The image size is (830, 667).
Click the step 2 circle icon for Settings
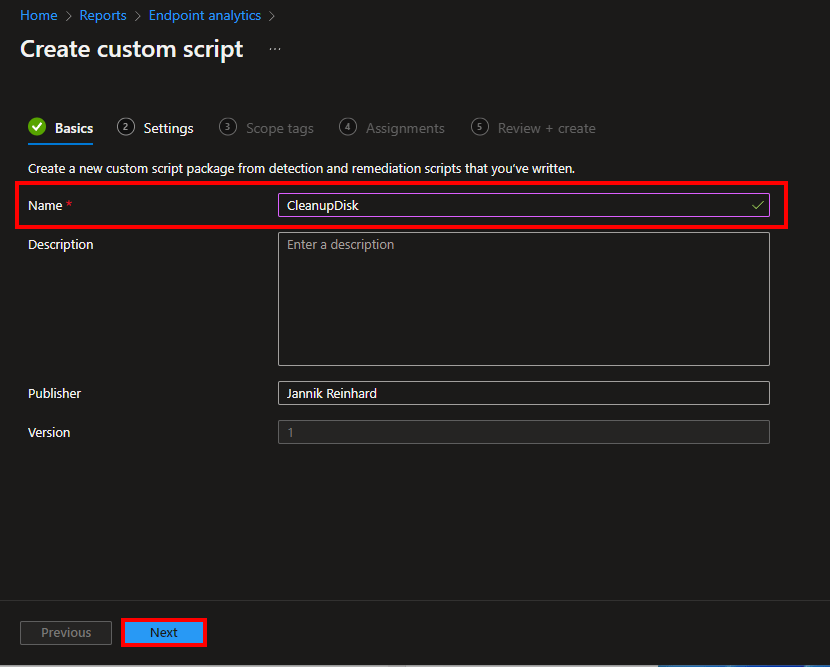click(126, 127)
